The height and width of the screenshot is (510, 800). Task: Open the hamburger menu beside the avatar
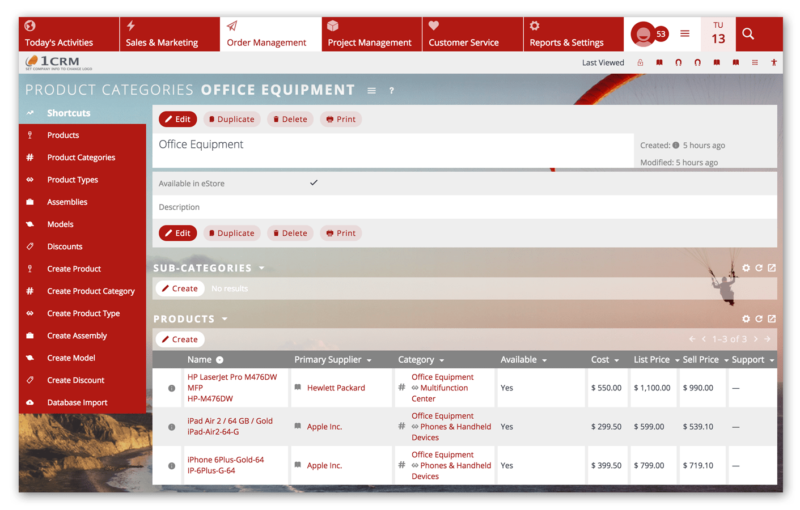point(685,34)
